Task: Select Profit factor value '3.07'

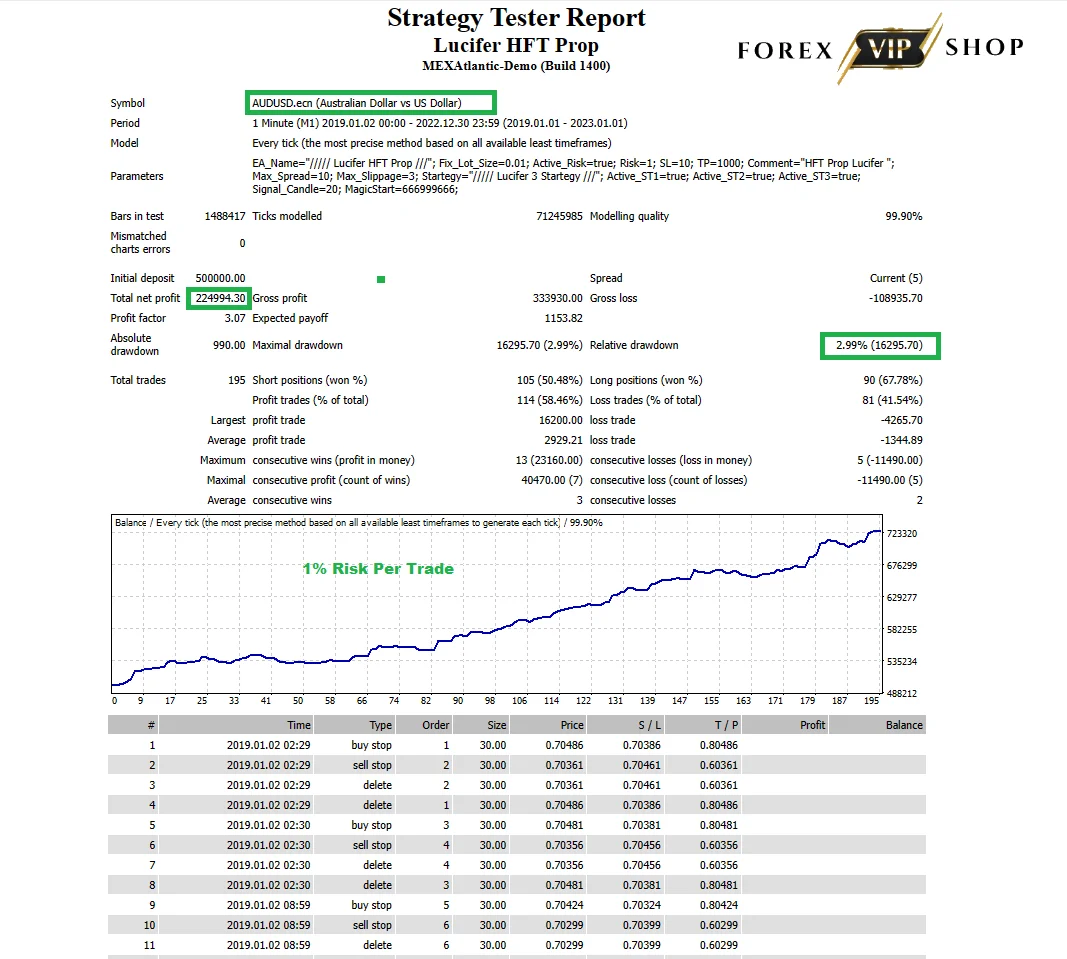Action: [x=235, y=318]
